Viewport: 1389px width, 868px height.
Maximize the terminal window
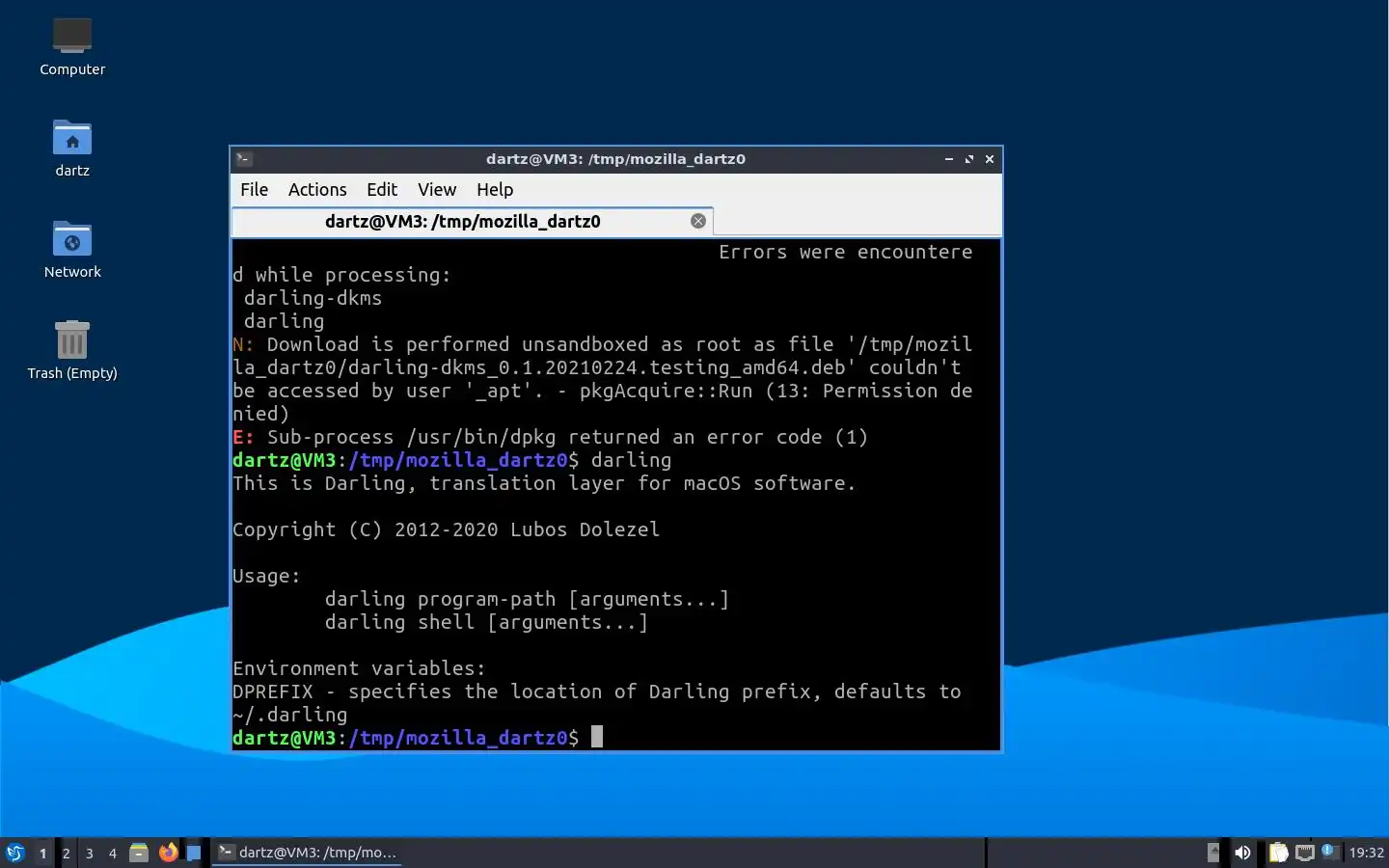pyautogui.click(x=969, y=159)
